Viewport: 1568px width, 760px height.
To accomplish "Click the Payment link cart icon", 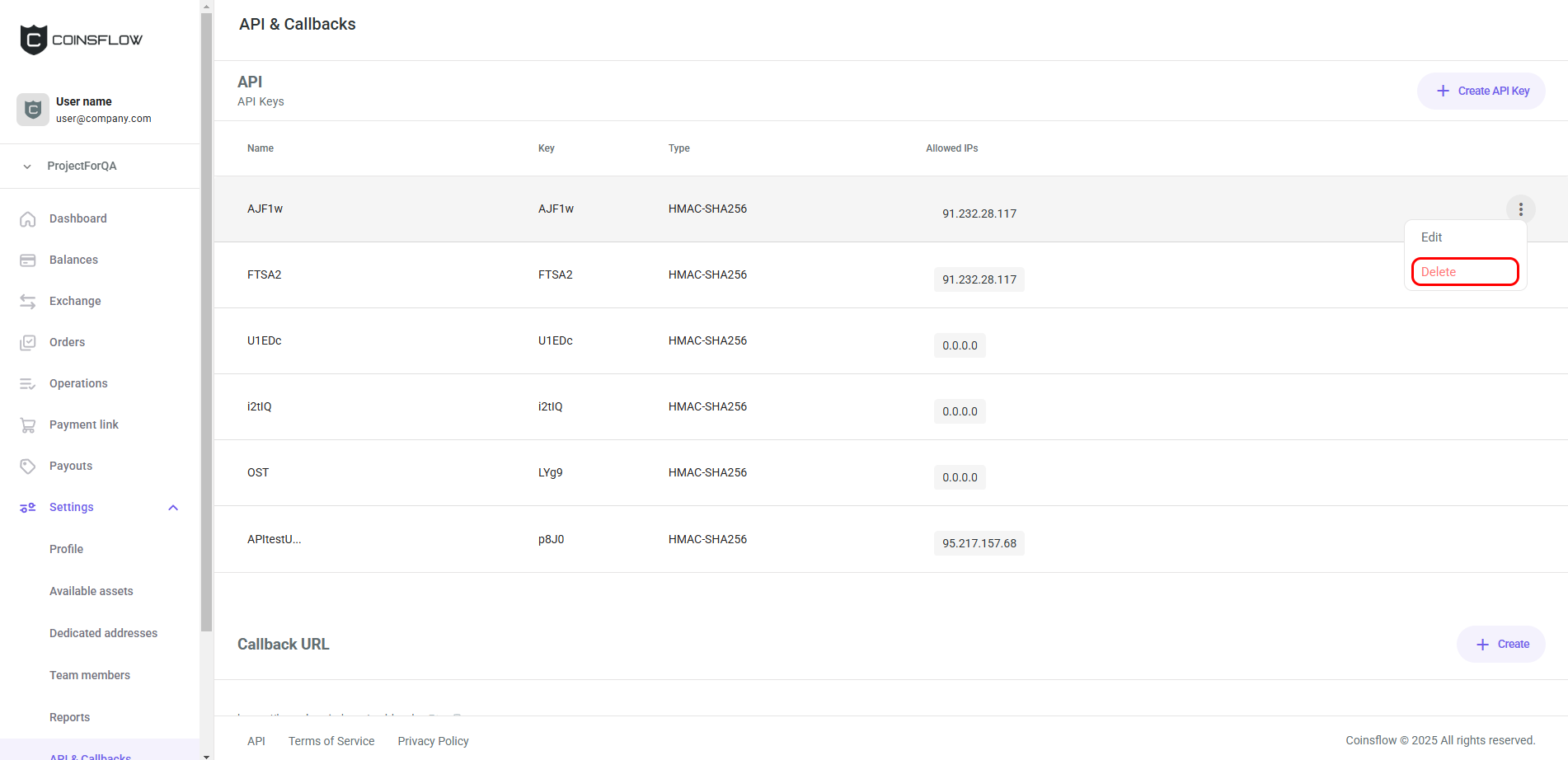I will (x=28, y=425).
